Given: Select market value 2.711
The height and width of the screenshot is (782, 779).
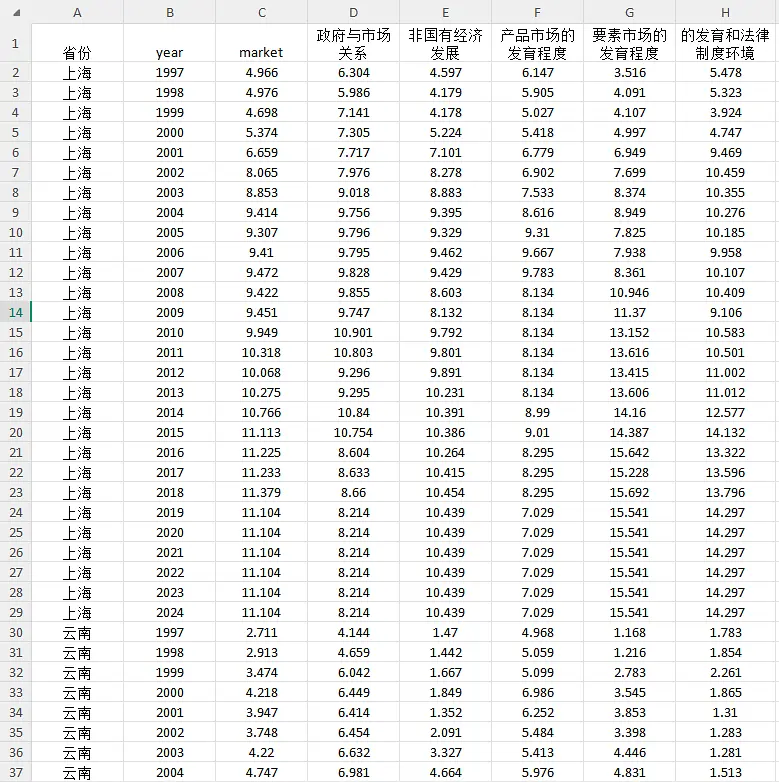Looking at the screenshot, I should pos(261,632).
